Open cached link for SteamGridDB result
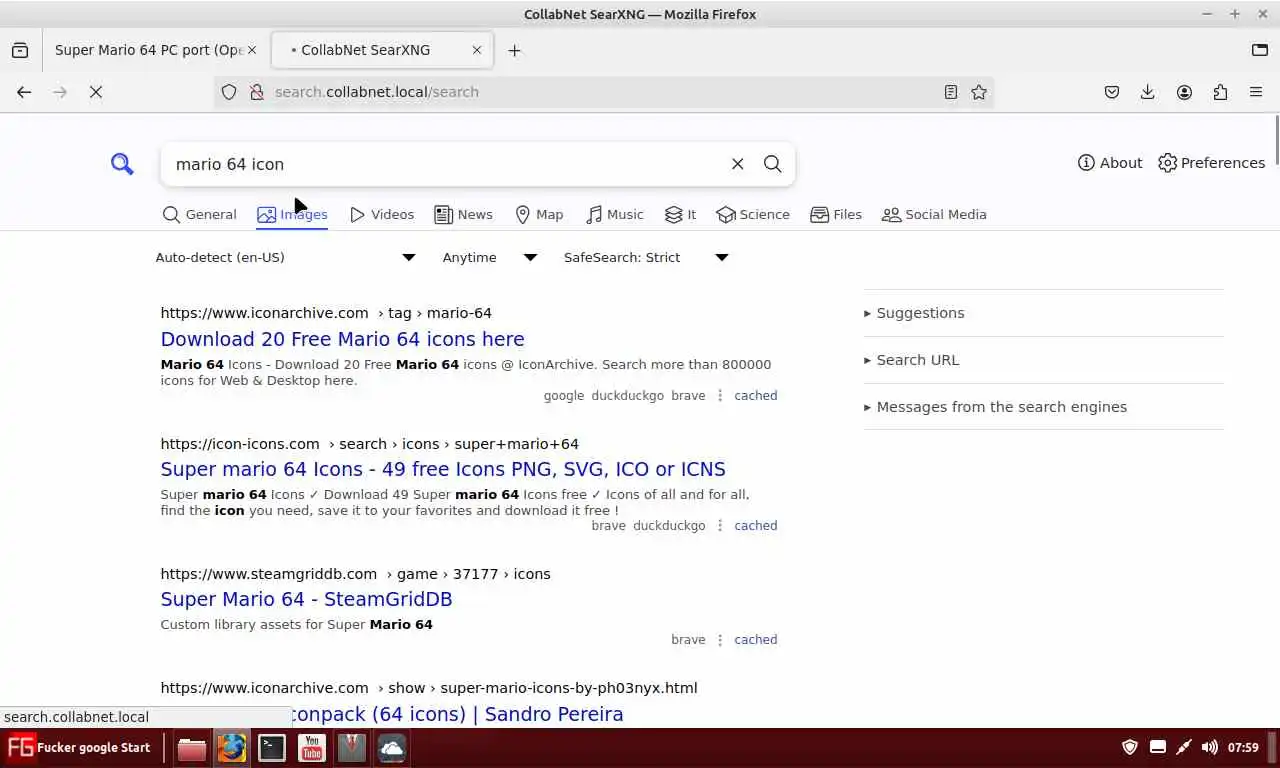 click(755, 639)
